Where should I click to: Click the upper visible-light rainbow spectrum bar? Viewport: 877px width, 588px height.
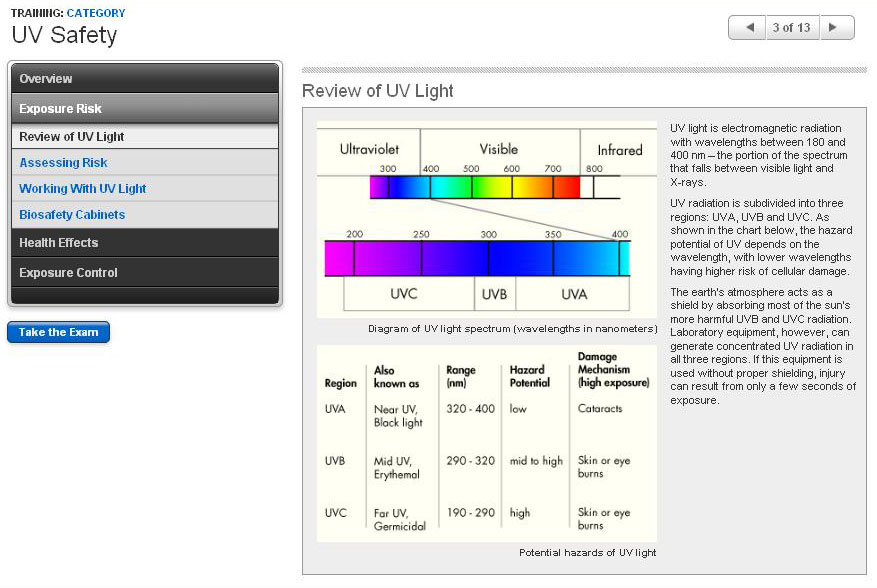pyautogui.click(x=475, y=187)
